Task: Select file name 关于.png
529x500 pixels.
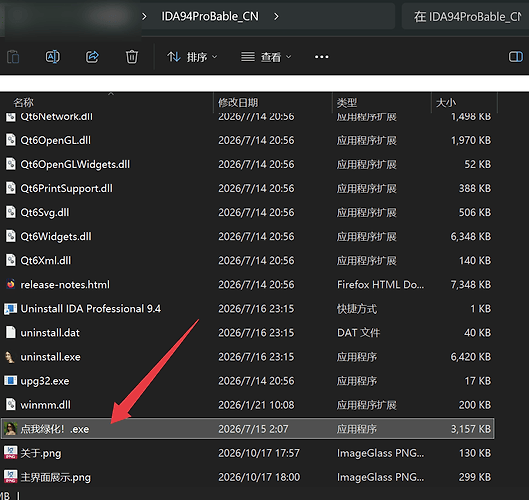Action: tap(41, 453)
